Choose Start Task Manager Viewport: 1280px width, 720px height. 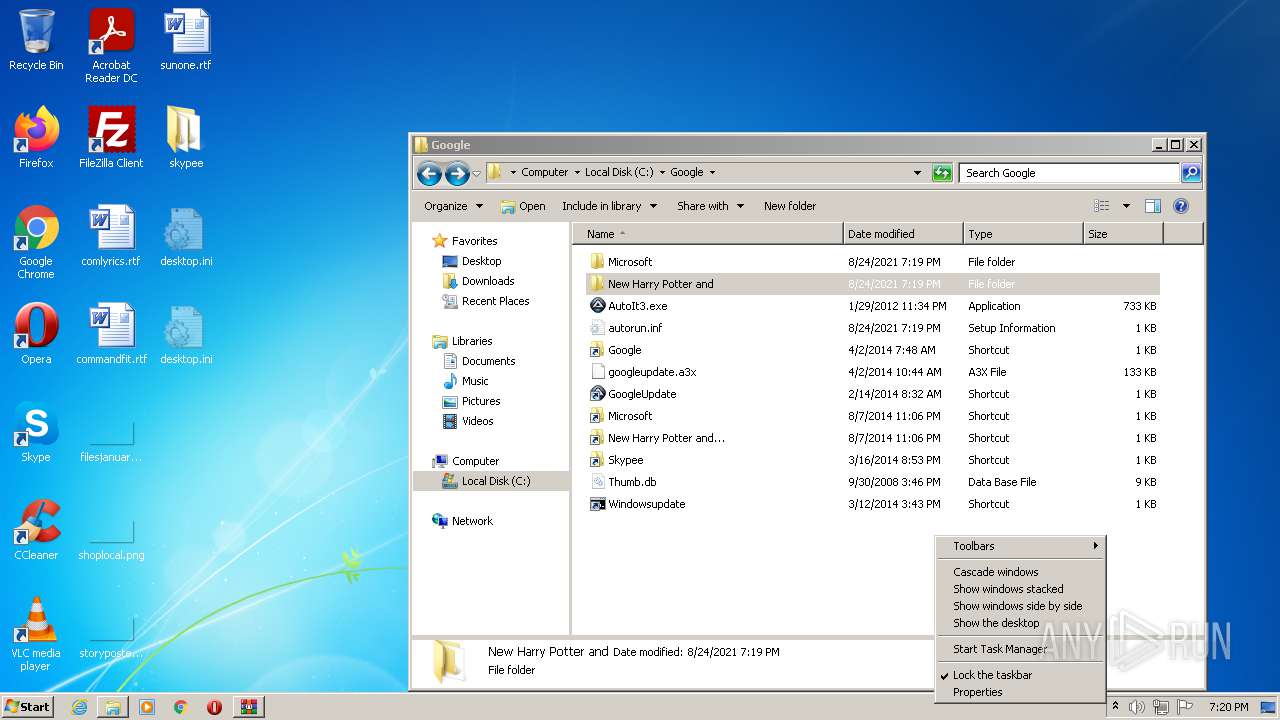(1020, 649)
